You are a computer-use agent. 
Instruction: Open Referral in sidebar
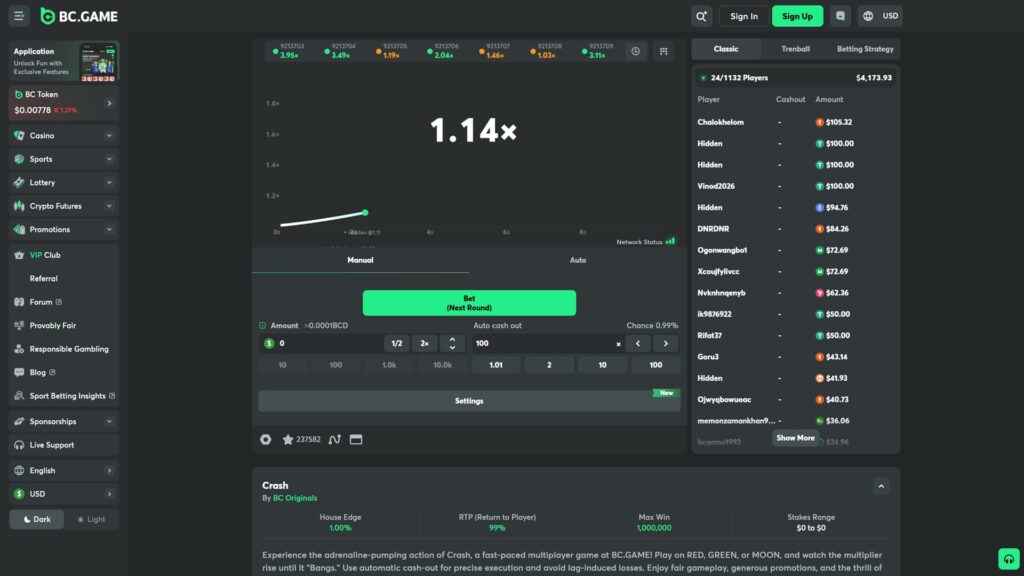pos(64,278)
